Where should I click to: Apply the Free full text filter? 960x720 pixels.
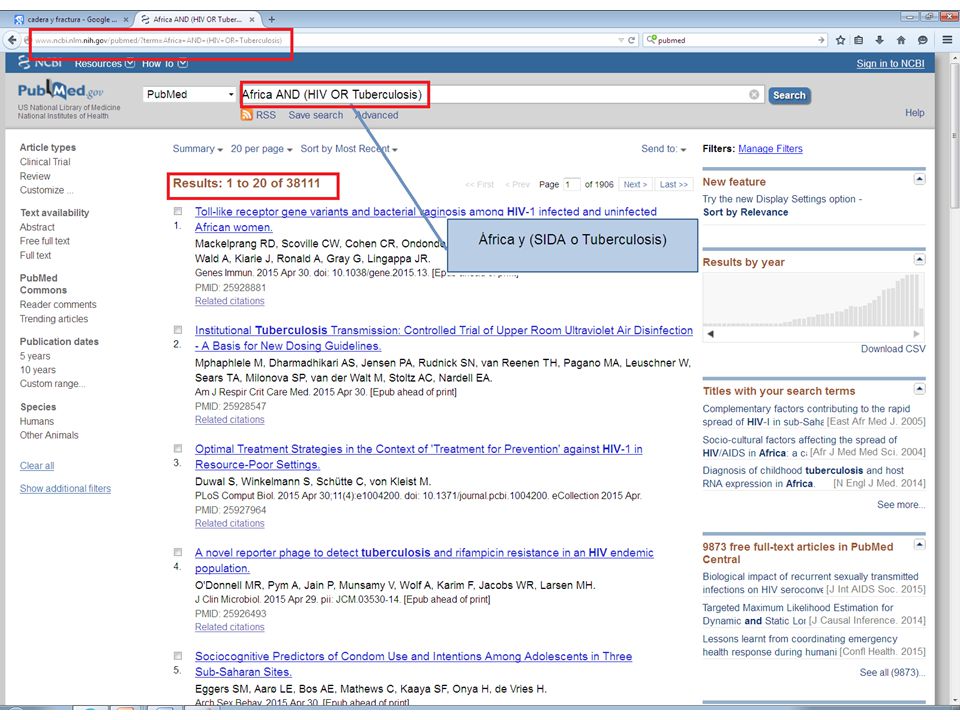click(45, 241)
